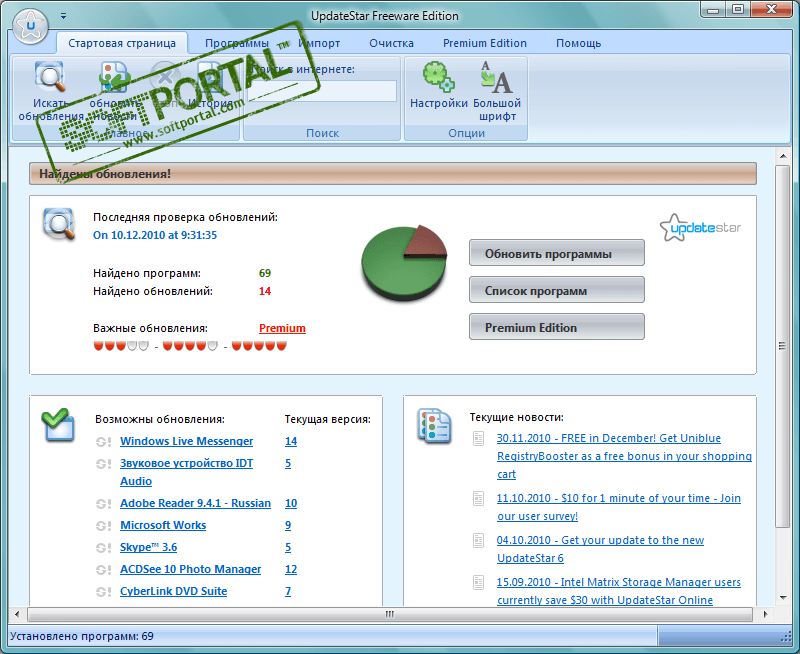
Task: Click Список программ button
Action: tap(557, 290)
